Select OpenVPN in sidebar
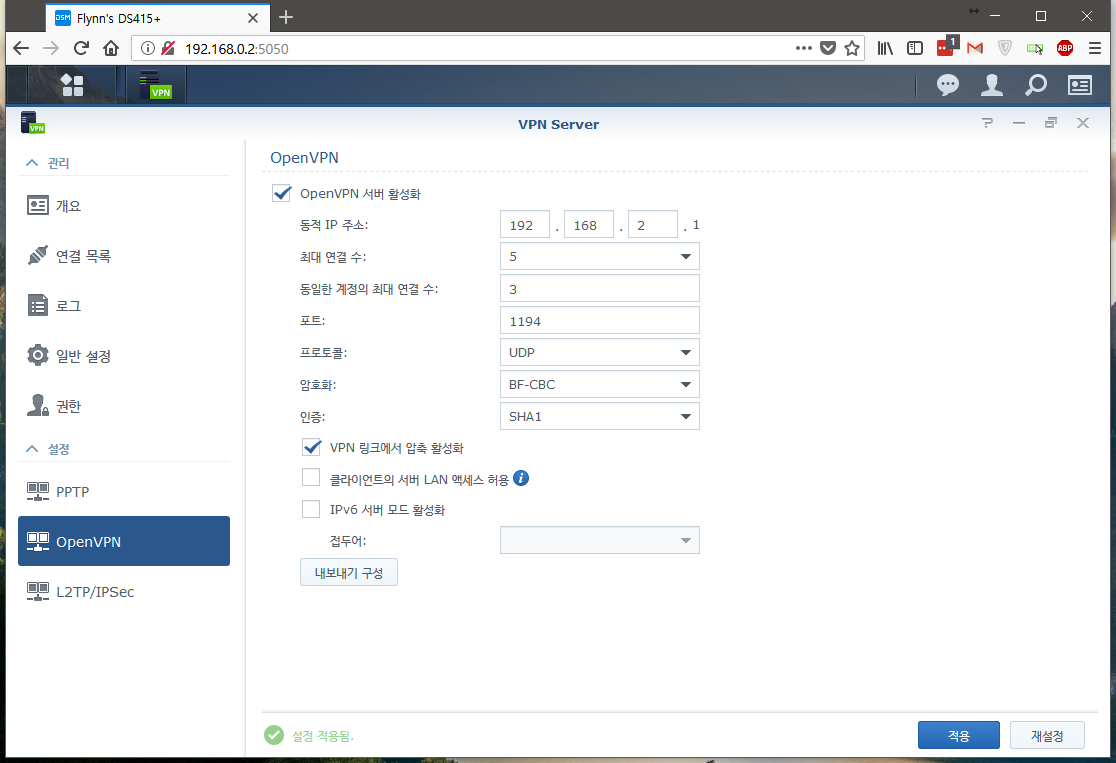 (124, 541)
